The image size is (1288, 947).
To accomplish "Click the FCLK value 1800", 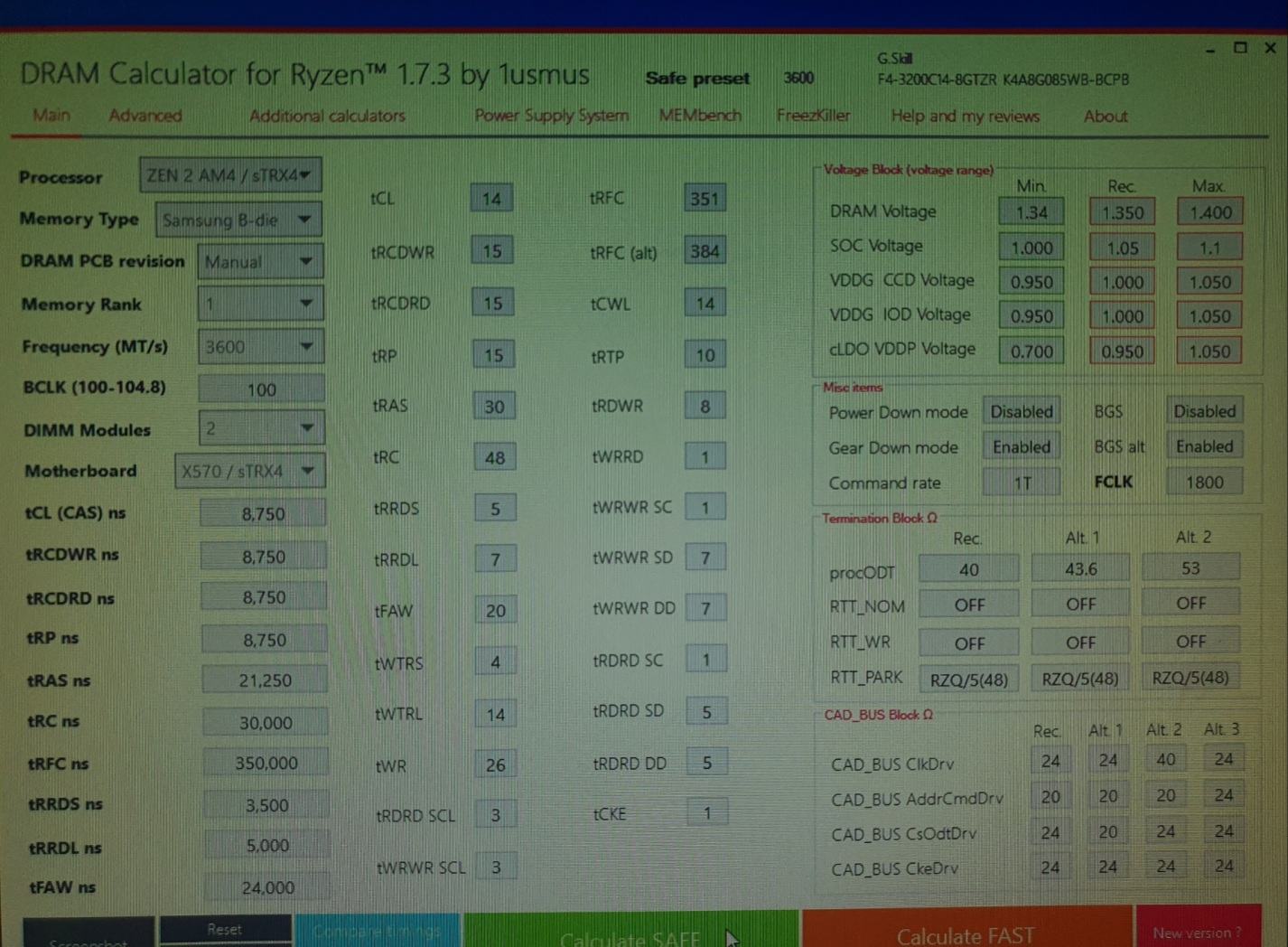I will [x=1205, y=482].
